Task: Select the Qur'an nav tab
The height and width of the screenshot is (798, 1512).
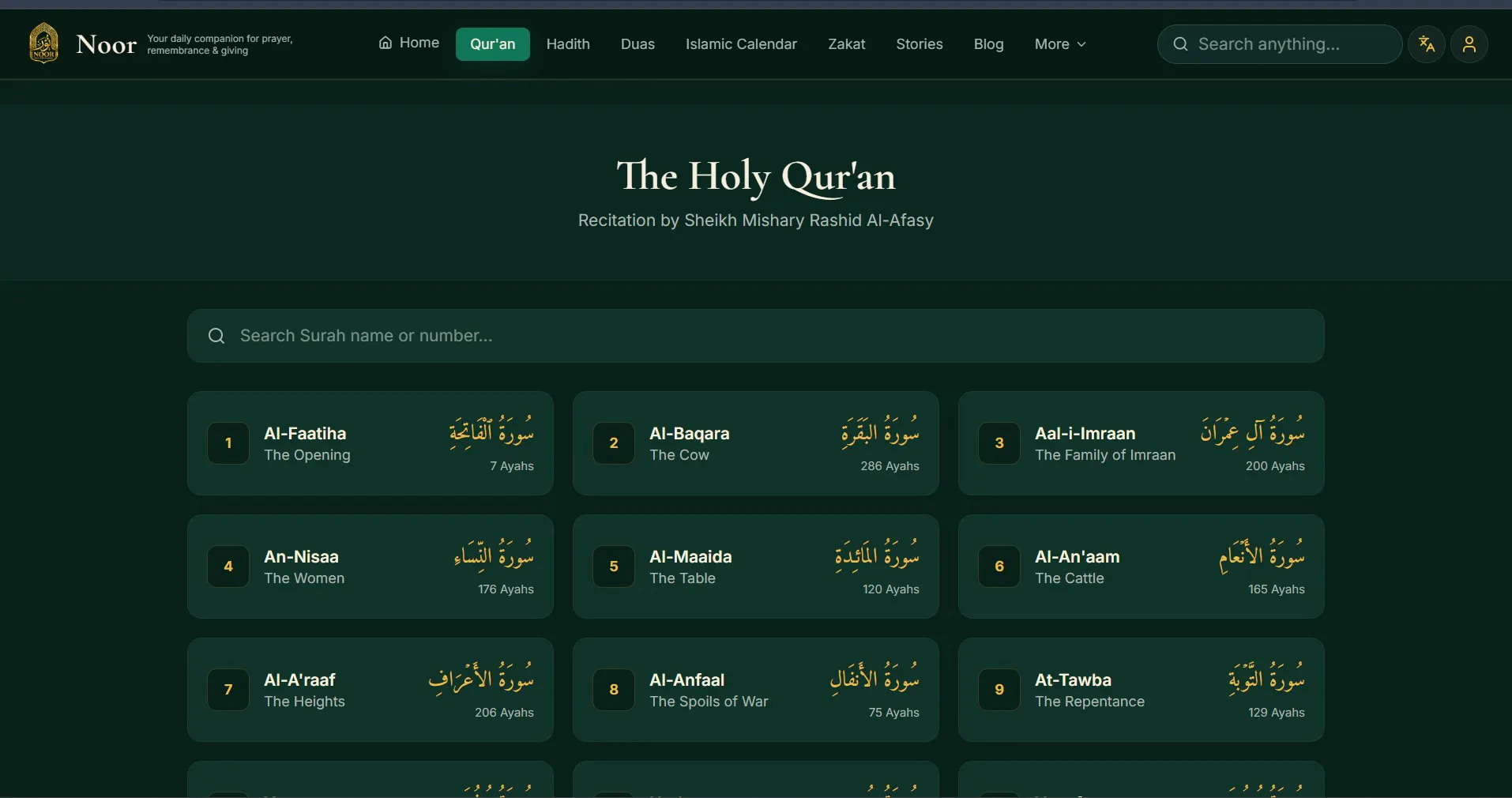Action: tap(492, 44)
